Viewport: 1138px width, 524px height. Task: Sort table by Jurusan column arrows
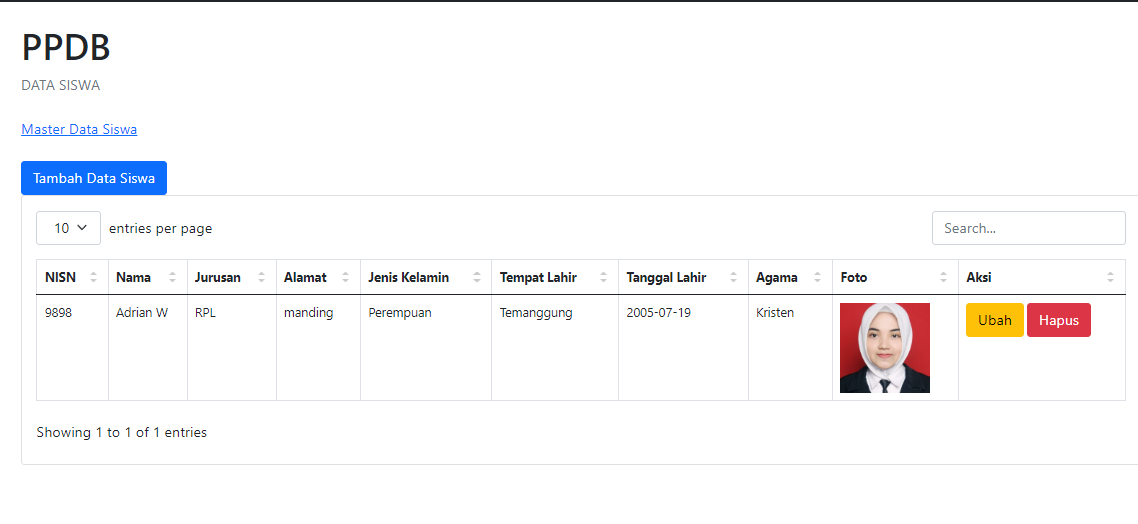click(262, 278)
